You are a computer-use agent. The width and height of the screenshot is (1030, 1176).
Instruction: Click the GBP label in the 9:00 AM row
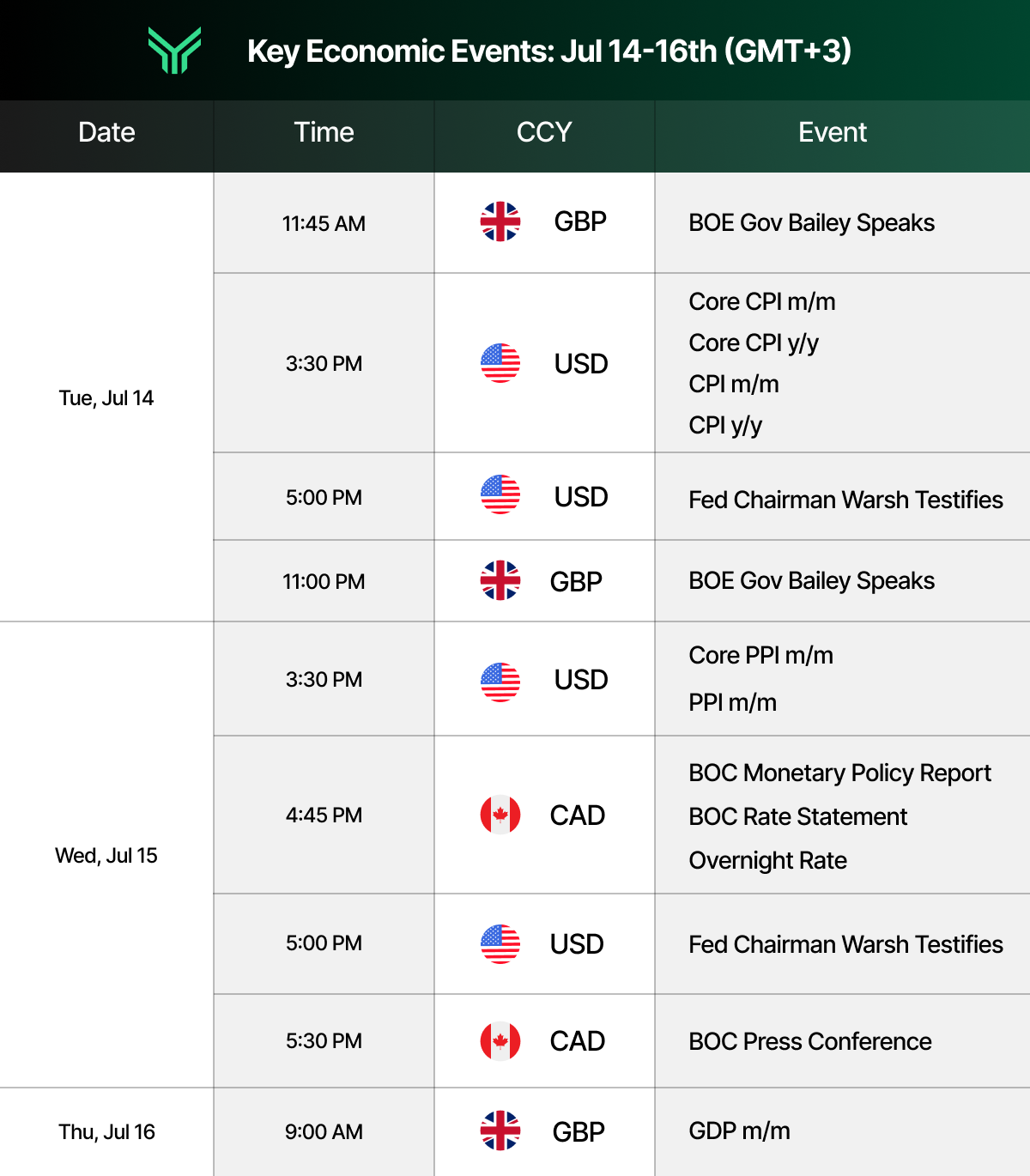click(x=579, y=1132)
